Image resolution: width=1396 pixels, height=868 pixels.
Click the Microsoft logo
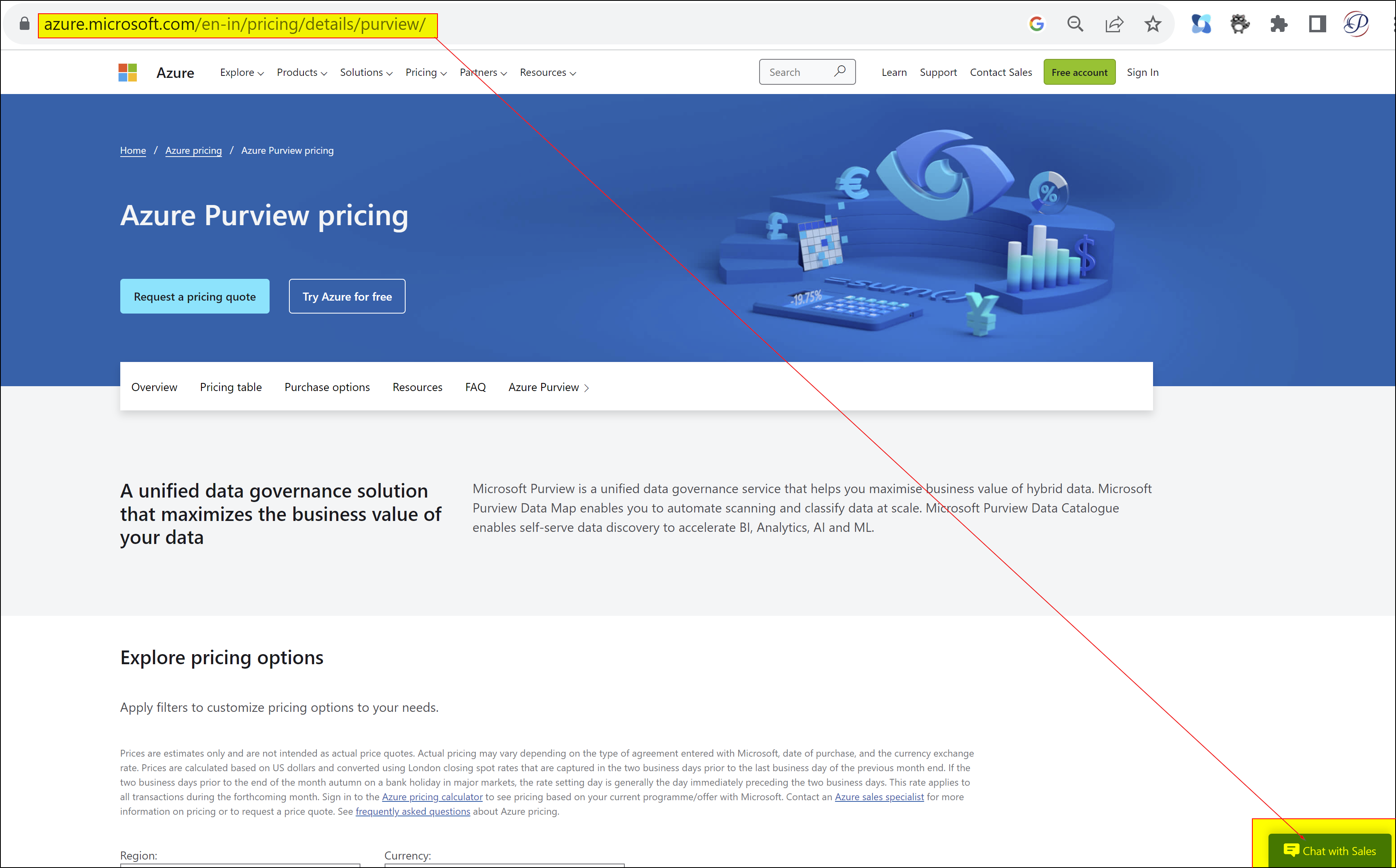[x=128, y=72]
